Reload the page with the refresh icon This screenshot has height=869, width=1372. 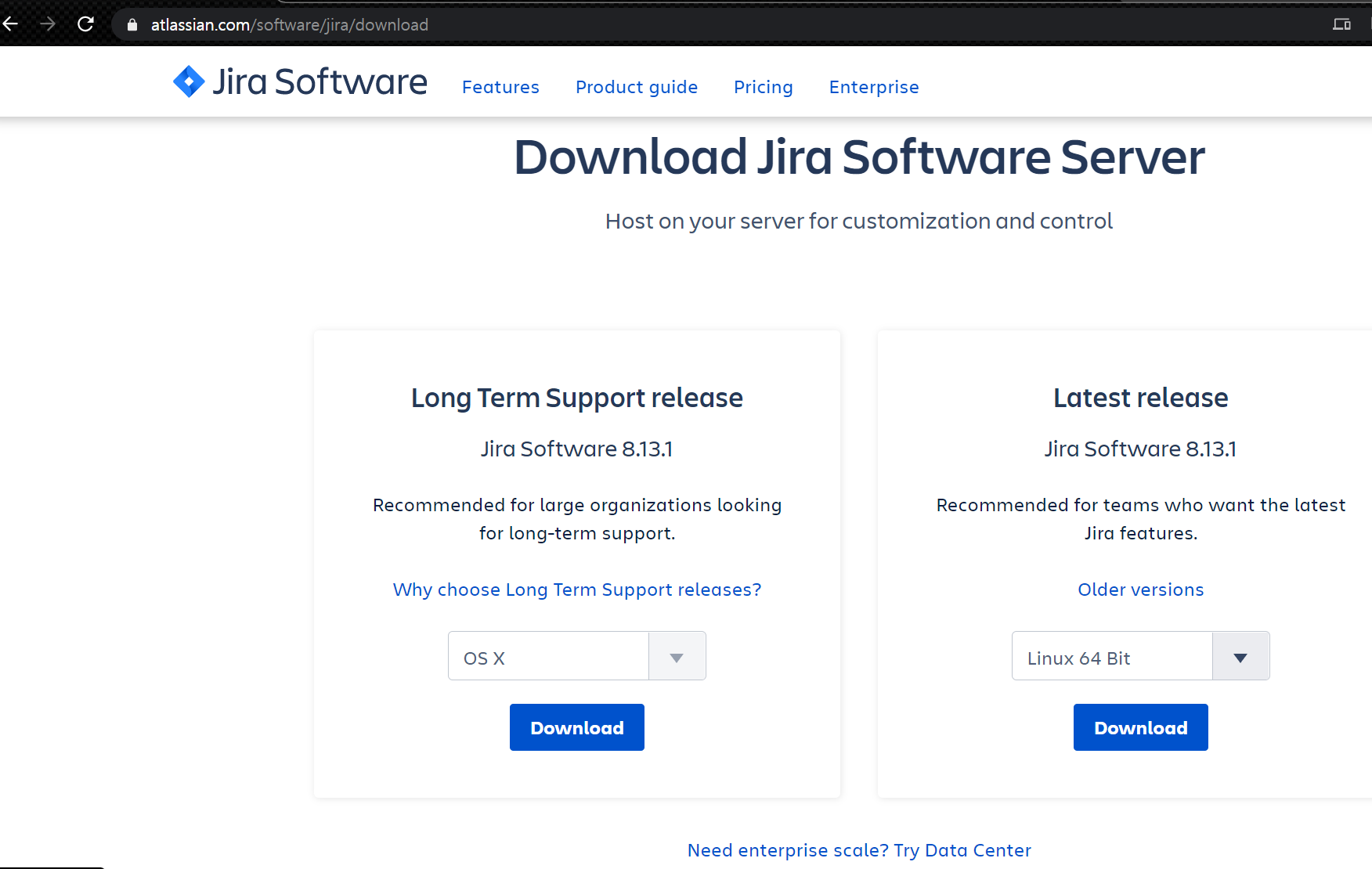pyautogui.click(x=85, y=24)
